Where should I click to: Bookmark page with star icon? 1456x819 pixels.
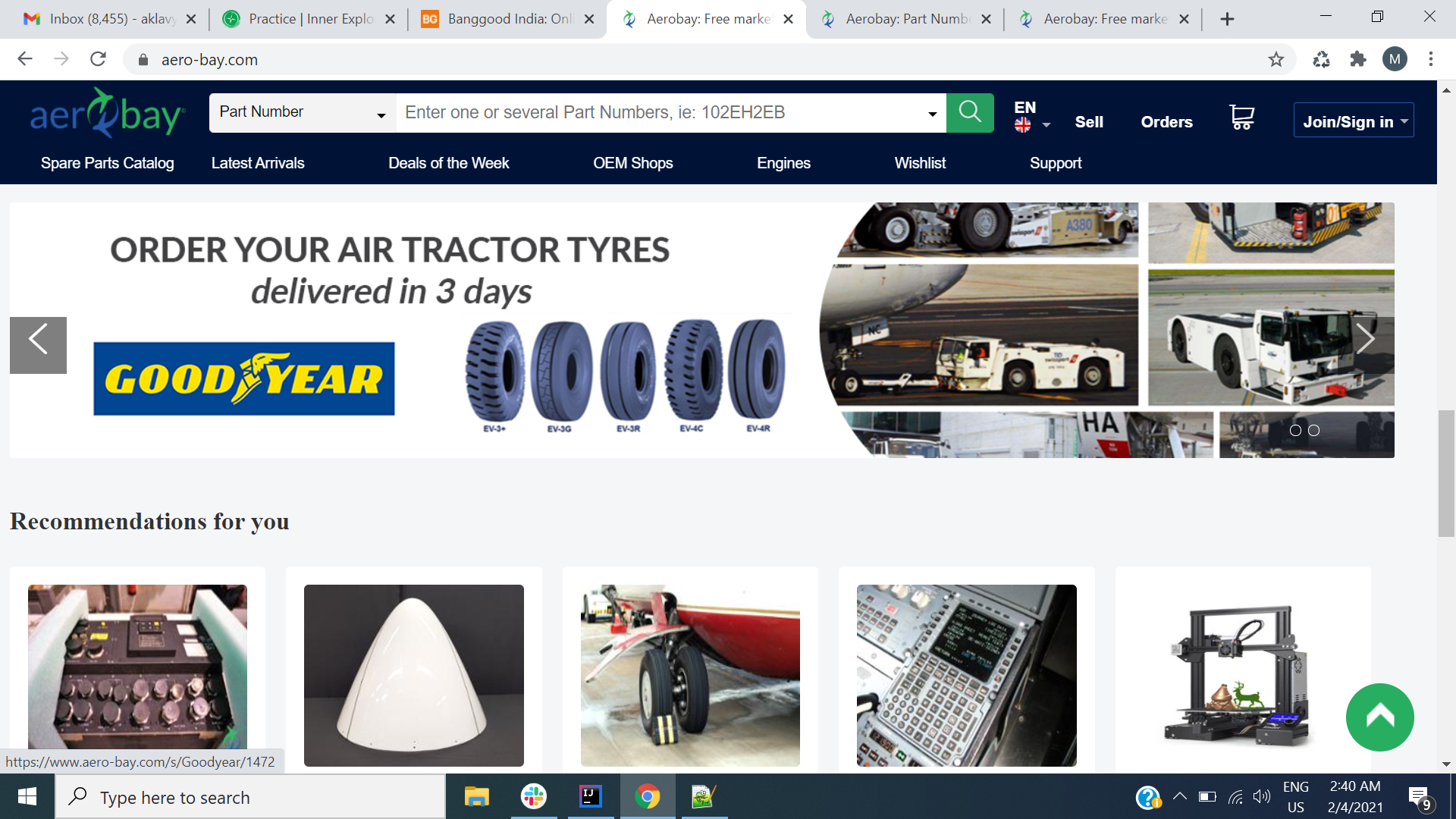[1276, 59]
